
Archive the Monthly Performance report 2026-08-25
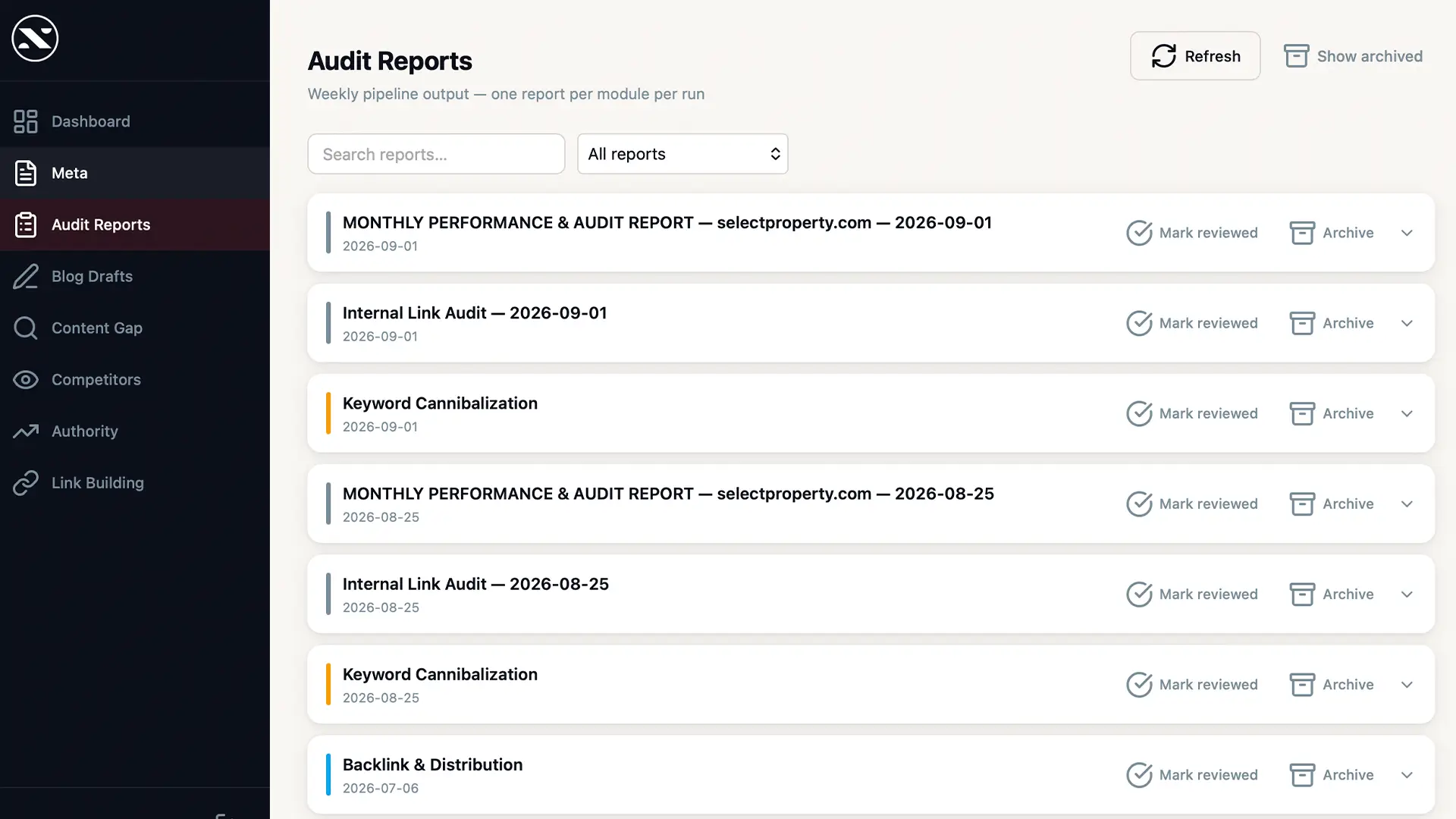click(x=1332, y=504)
